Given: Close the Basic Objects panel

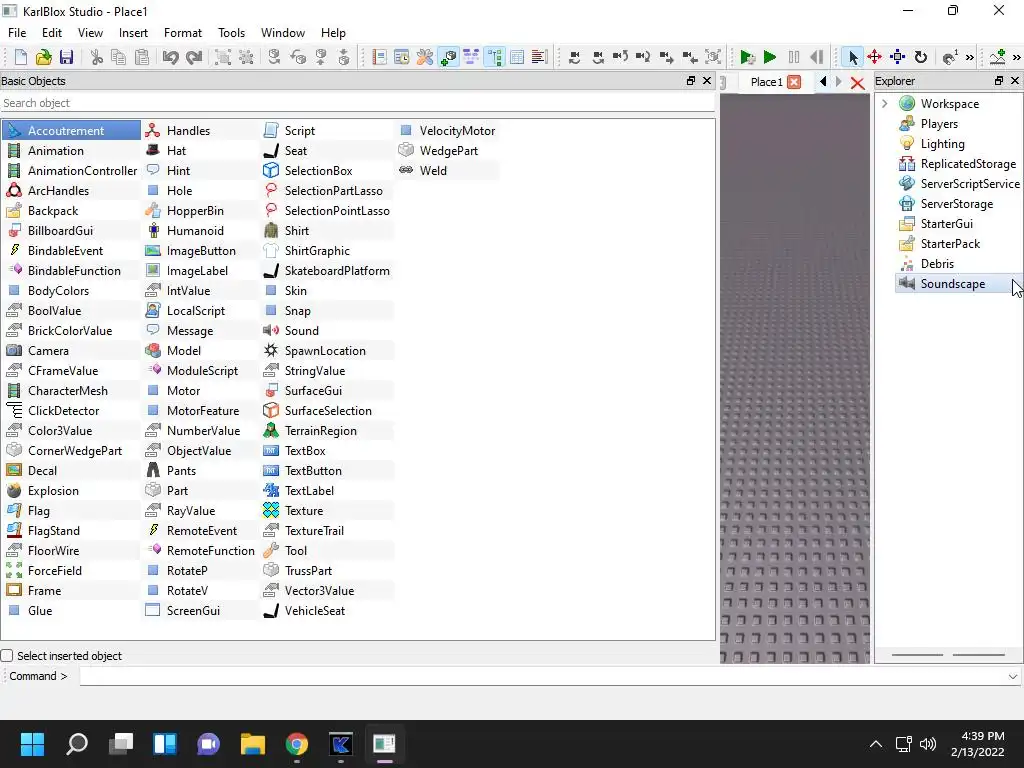Looking at the screenshot, I should (x=707, y=80).
